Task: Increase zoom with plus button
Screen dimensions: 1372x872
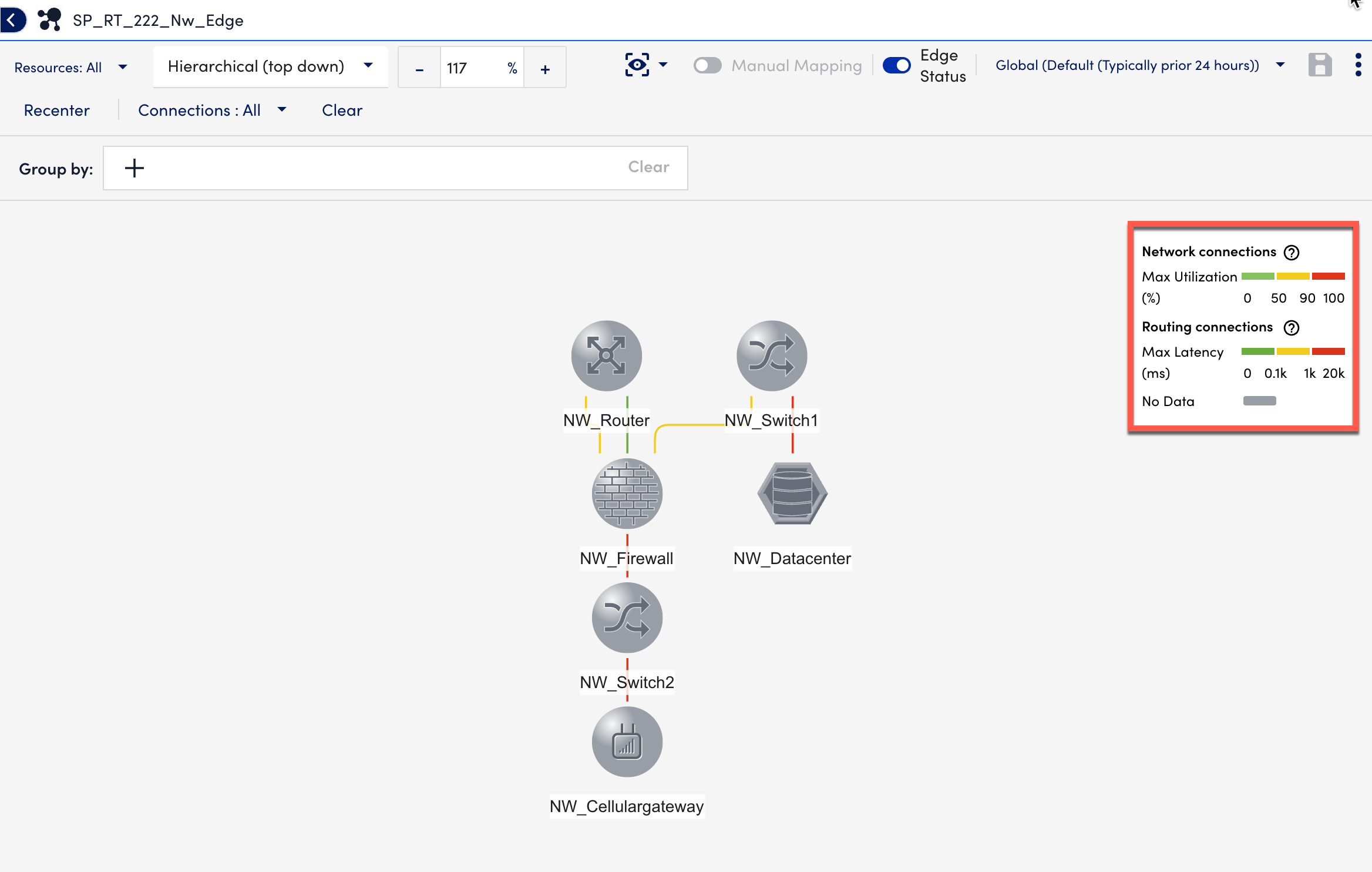Action: [545, 68]
